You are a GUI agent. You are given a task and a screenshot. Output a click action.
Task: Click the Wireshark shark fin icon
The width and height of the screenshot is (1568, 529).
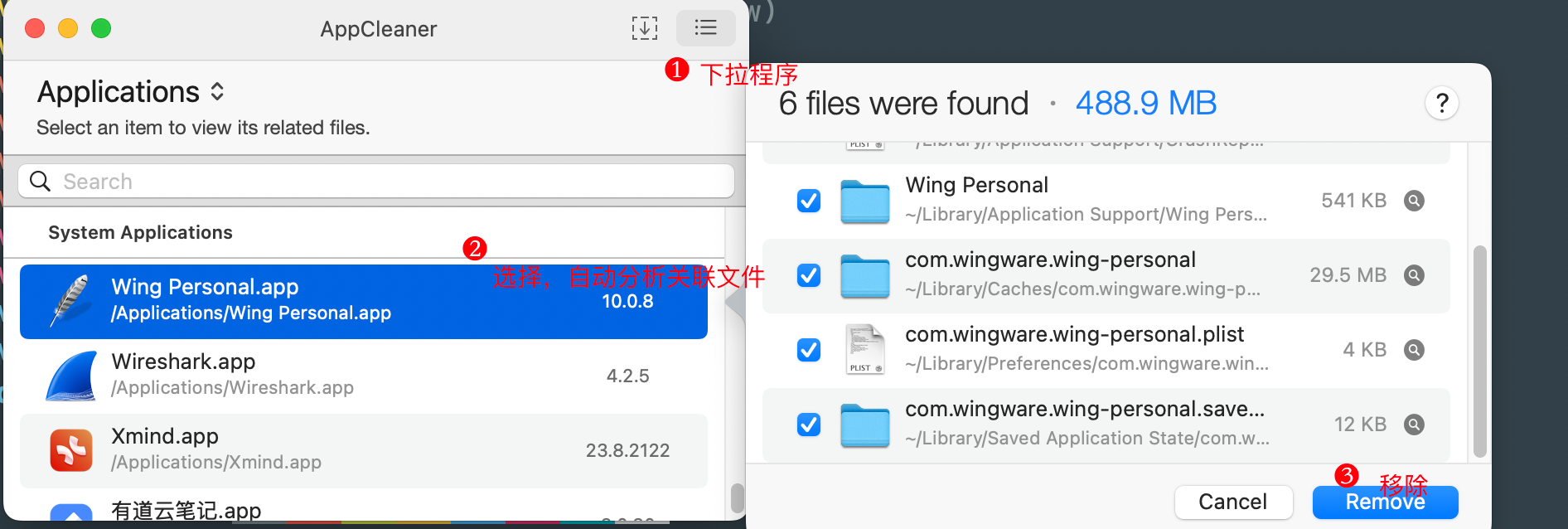click(71, 376)
